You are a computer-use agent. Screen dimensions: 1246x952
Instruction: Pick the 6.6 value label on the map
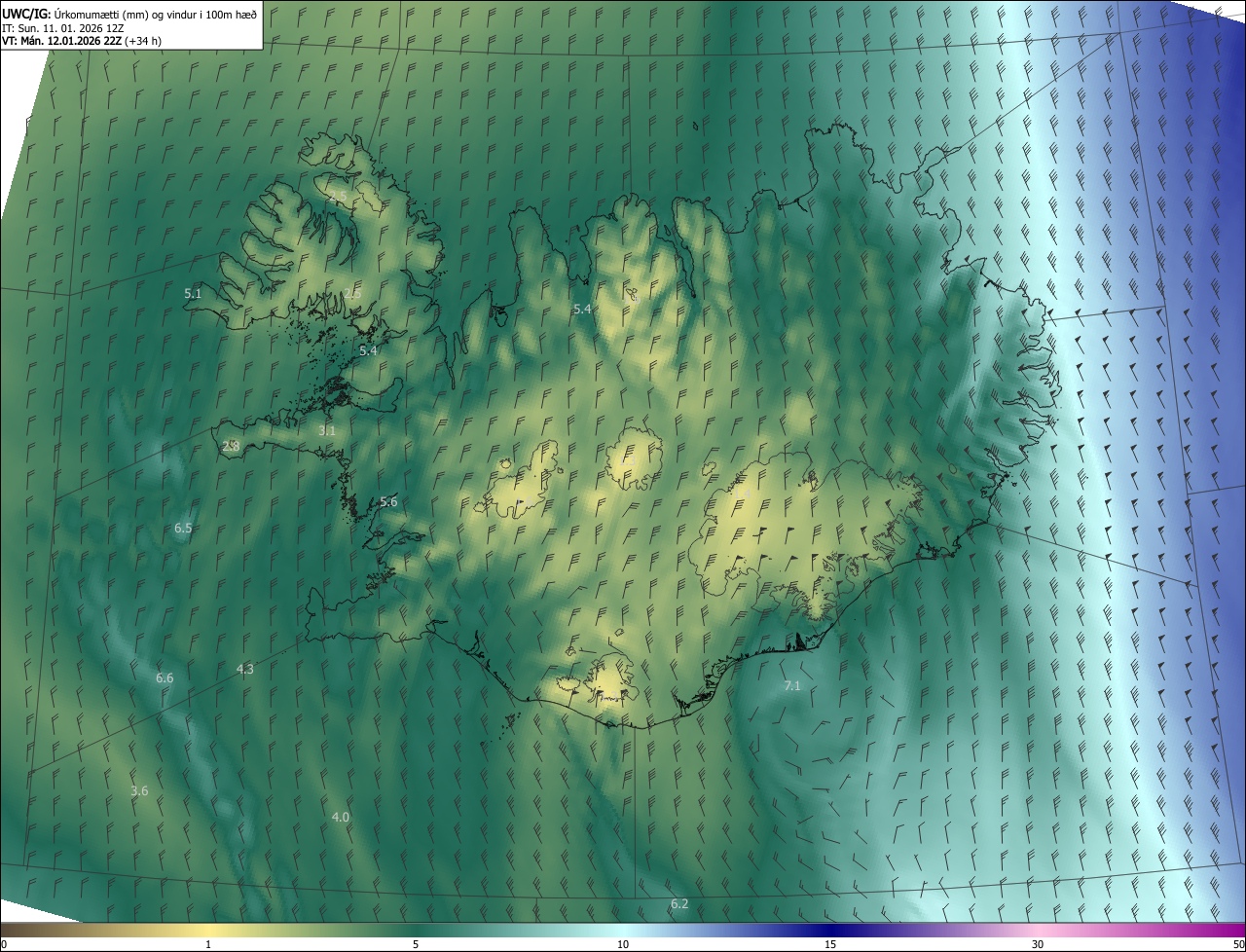pyautogui.click(x=165, y=678)
